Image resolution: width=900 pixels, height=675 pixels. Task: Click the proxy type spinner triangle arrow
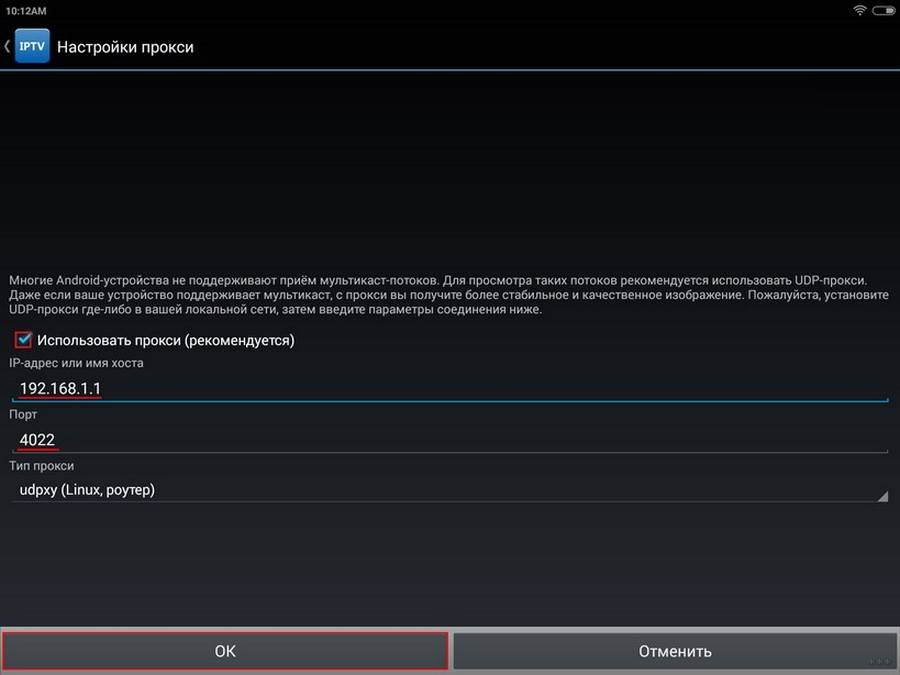881,496
